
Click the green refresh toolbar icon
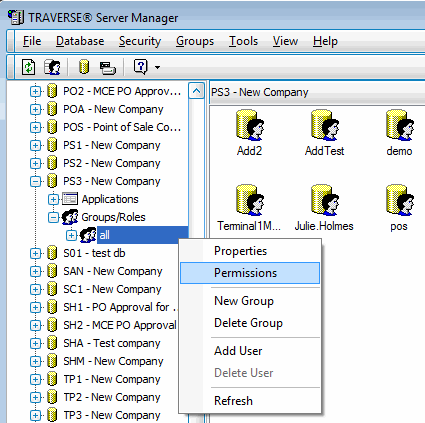pos(28,67)
